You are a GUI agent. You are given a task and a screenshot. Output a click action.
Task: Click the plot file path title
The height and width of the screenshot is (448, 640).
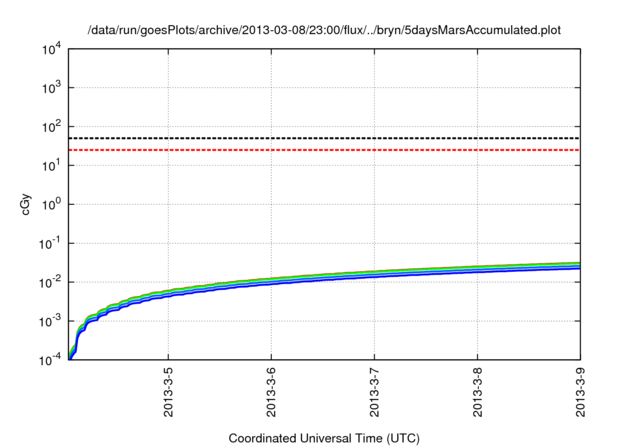point(324,30)
